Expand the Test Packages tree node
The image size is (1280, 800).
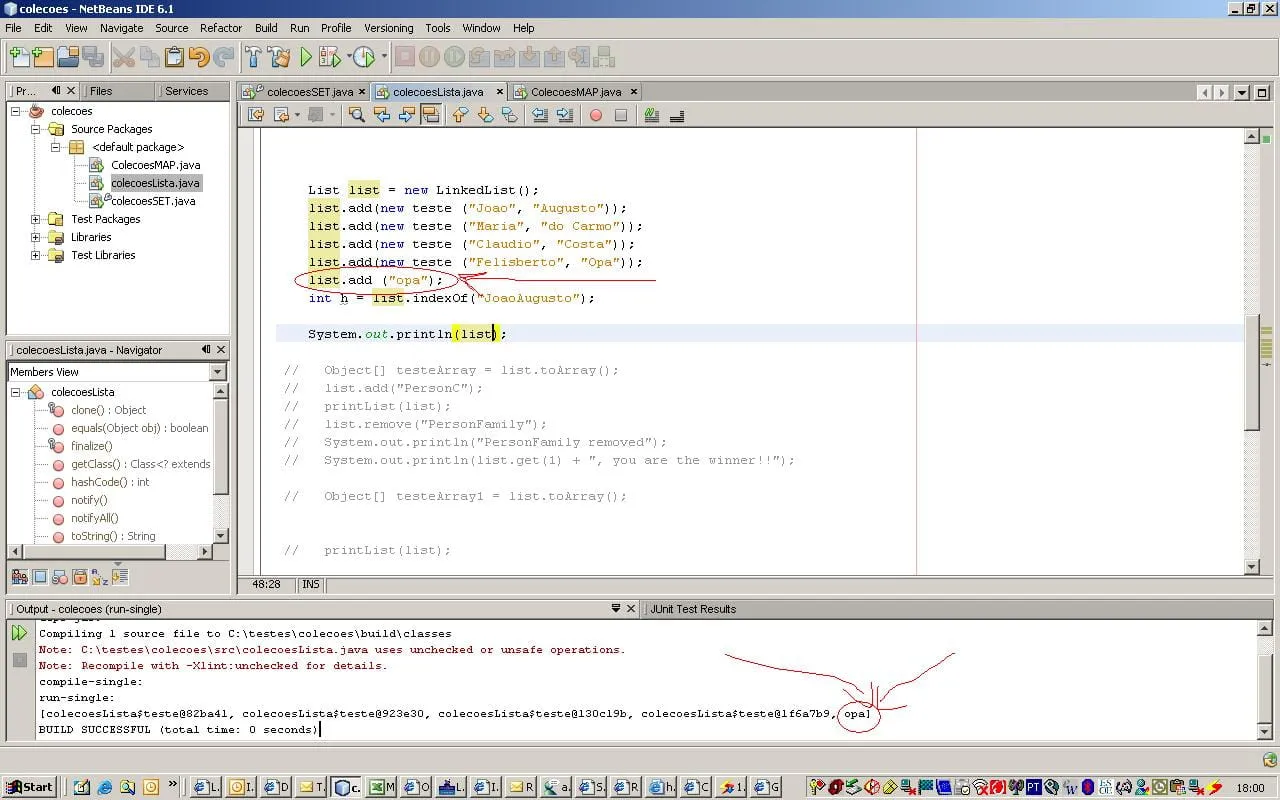point(36,219)
